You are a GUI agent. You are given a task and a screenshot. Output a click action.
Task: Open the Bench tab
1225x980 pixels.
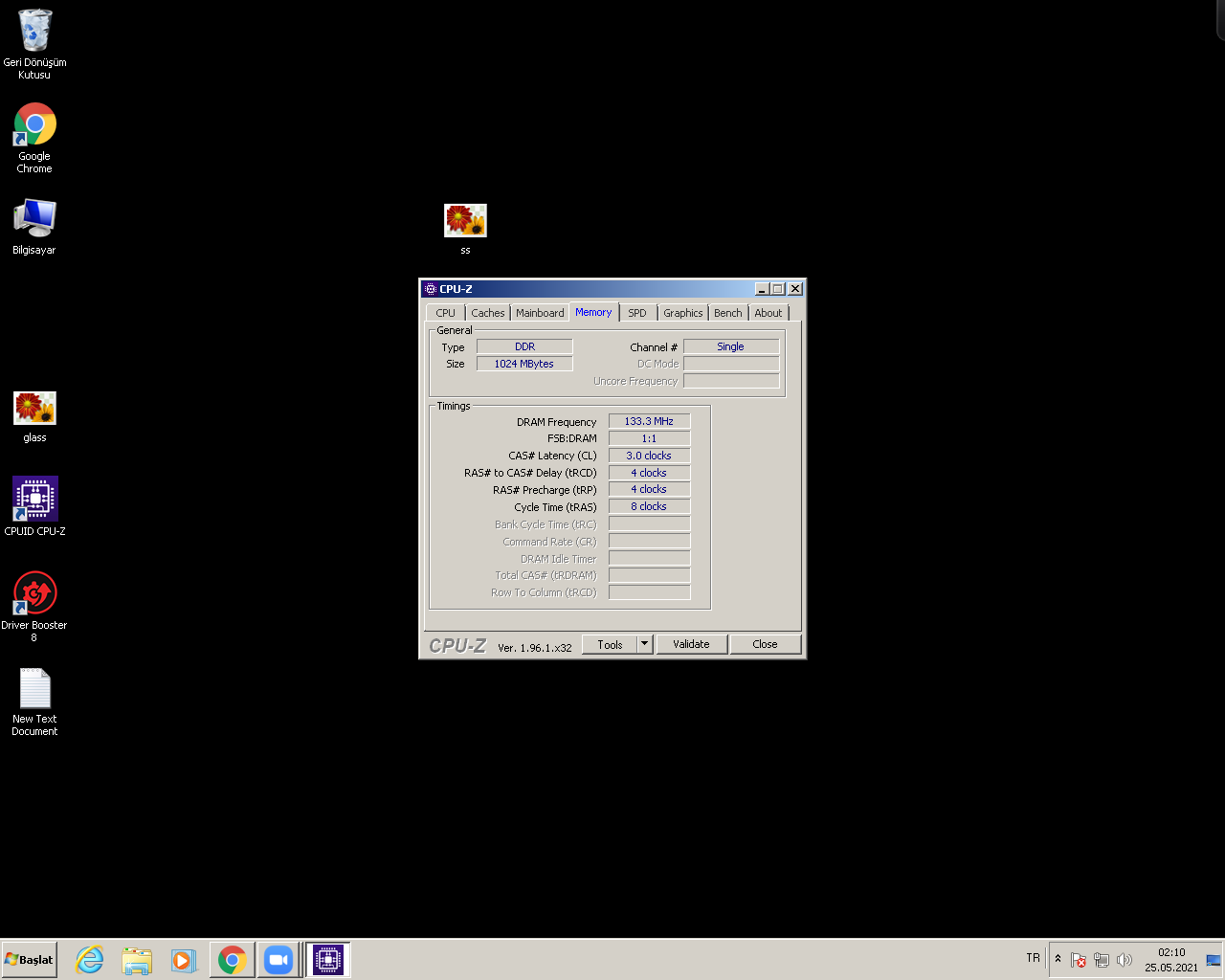[728, 313]
